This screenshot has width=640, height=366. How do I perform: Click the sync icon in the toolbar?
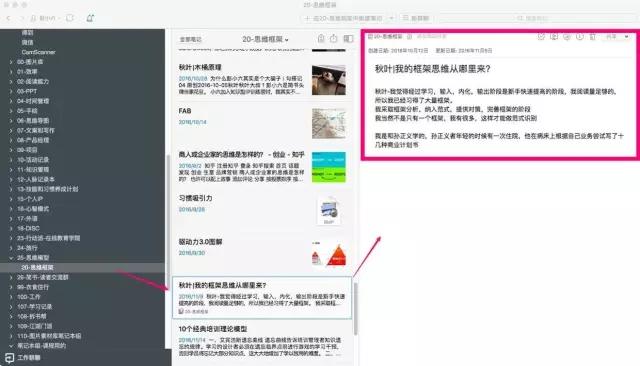(x=70, y=18)
